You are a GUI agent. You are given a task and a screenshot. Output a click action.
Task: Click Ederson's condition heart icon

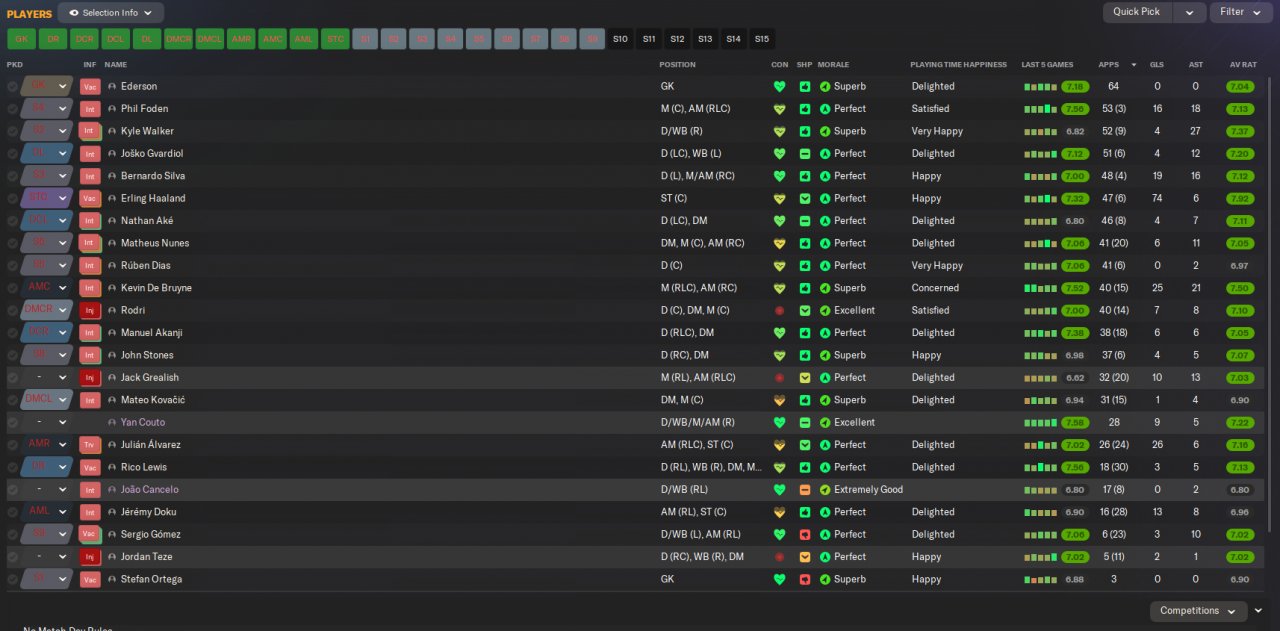[x=780, y=86]
